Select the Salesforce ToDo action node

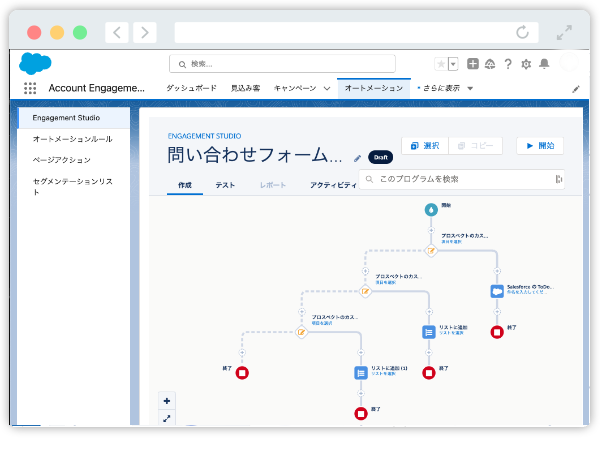tap(497, 291)
